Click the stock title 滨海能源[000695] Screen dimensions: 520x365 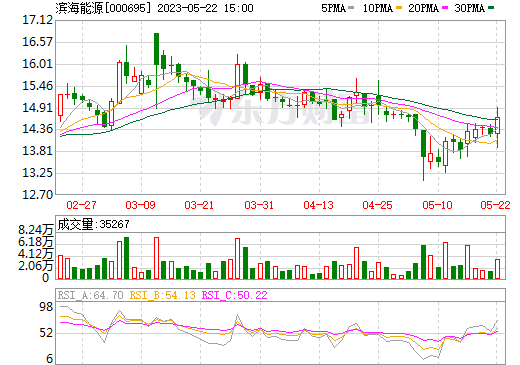click(103, 8)
